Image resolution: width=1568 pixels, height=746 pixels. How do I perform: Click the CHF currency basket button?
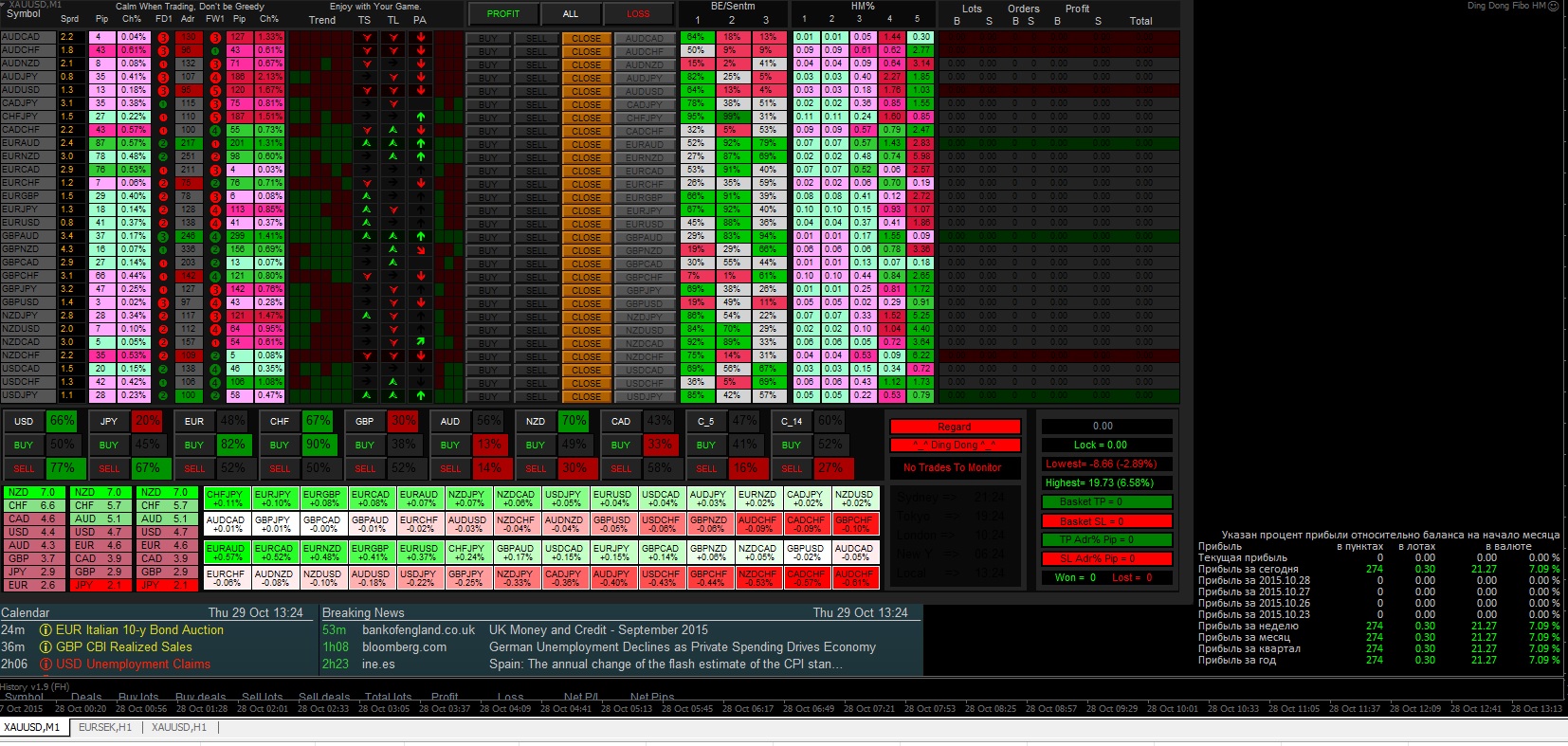point(280,422)
